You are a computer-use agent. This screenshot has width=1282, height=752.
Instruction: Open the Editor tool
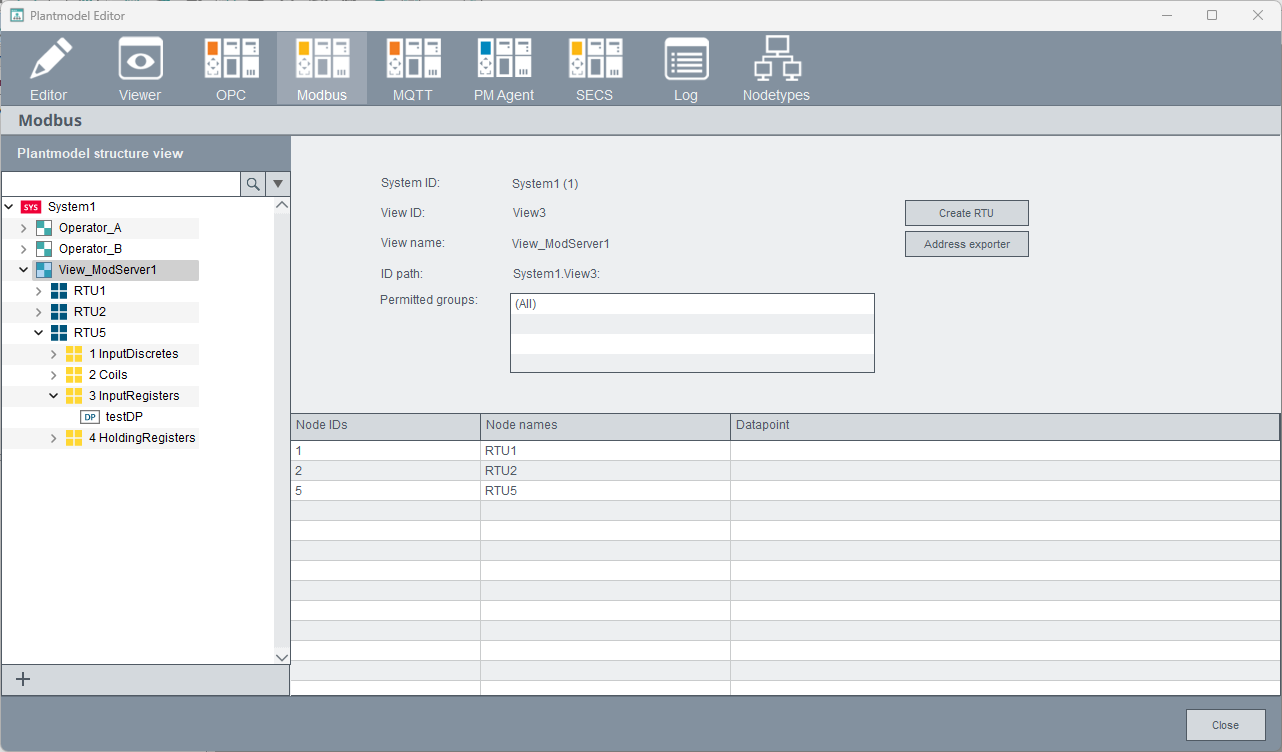click(49, 68)
